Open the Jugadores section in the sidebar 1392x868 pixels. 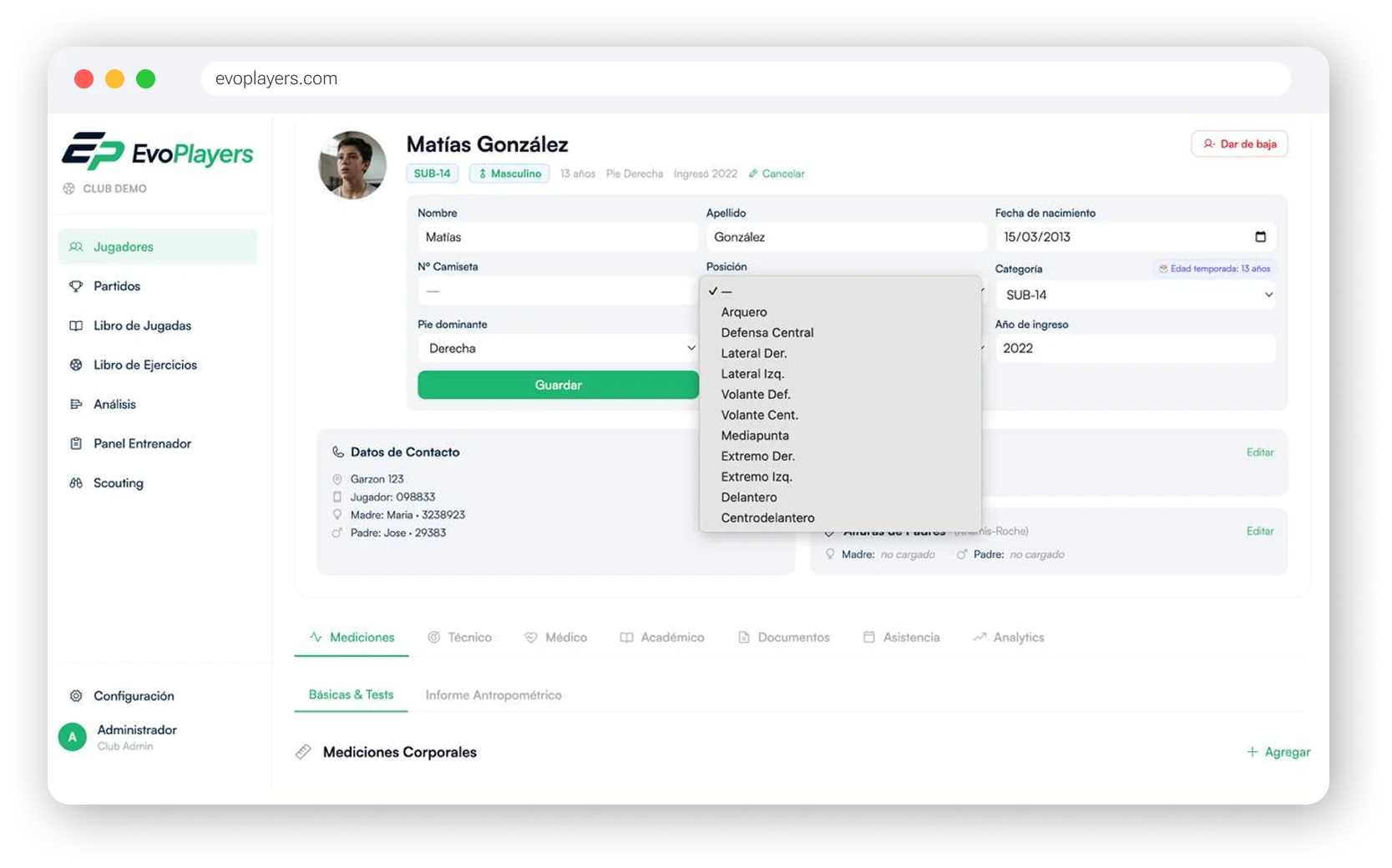158,247
